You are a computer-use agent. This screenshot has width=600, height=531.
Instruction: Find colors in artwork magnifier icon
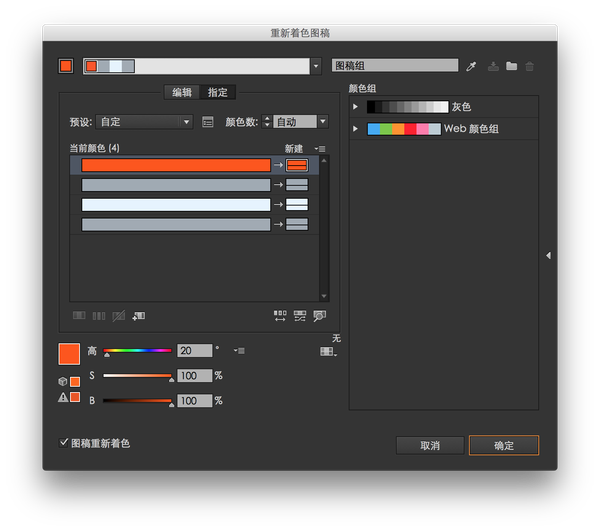[320, 316]
